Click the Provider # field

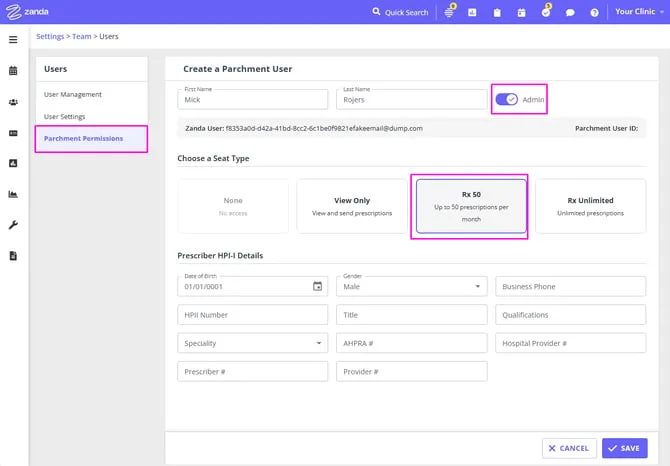[412, 372]
